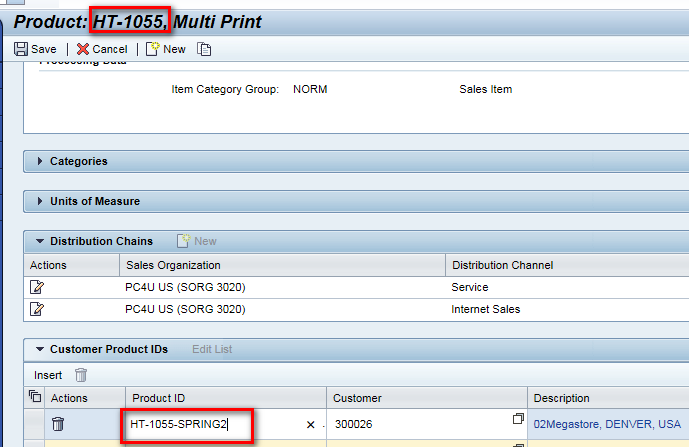This screenshot has width=689, height=447.
Task: Expand the Units of Measure section
Action: [x=40, y=201]
